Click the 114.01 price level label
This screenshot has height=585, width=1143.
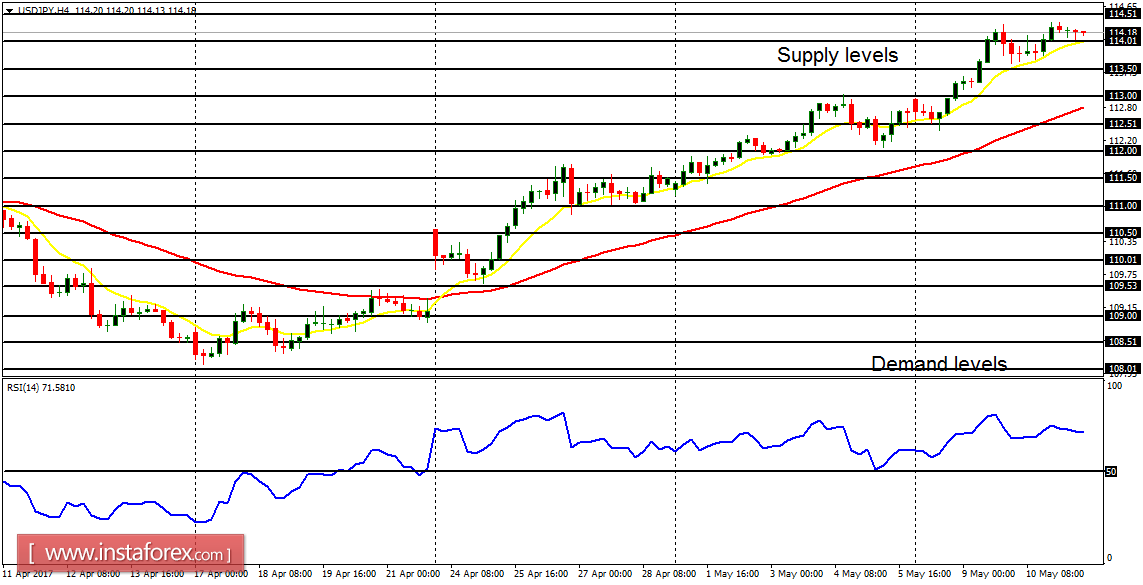coord(1123,42)
